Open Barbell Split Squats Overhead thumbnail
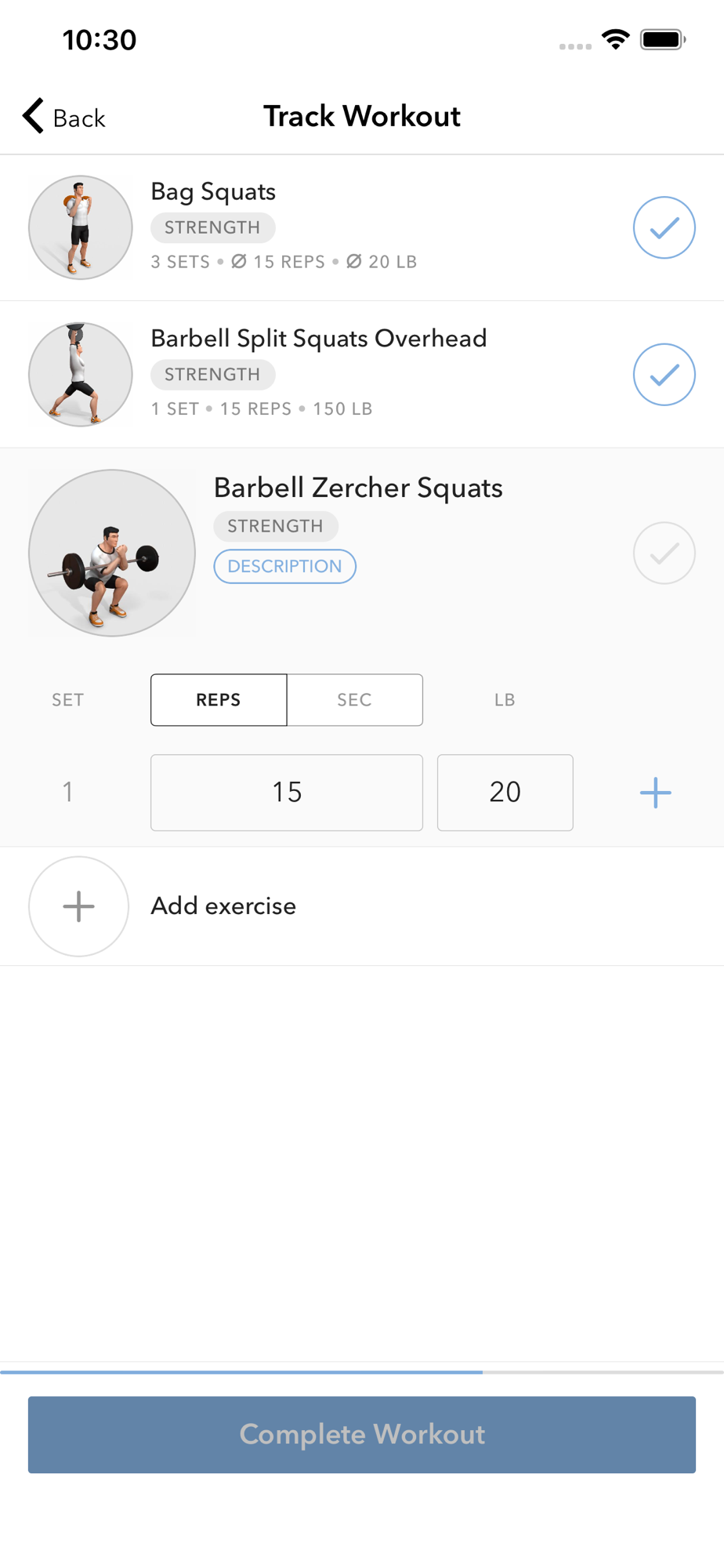The width and height of the screenshot is (724, 1568). pyautogui.click(x=80, y=375)
